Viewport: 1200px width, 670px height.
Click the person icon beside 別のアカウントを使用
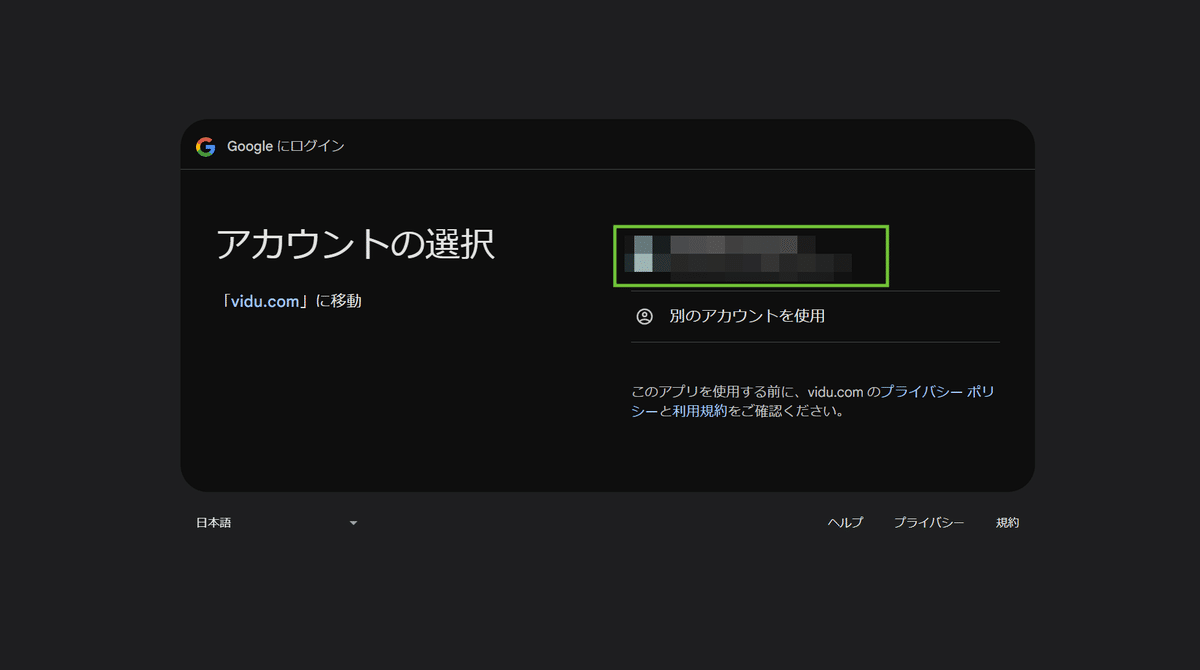pos(645,317)
